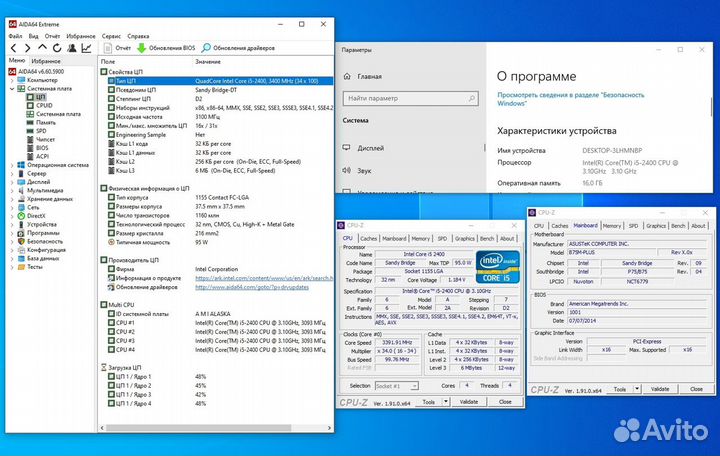Click Validate in CPU-Z CPU window

point(469,402)
